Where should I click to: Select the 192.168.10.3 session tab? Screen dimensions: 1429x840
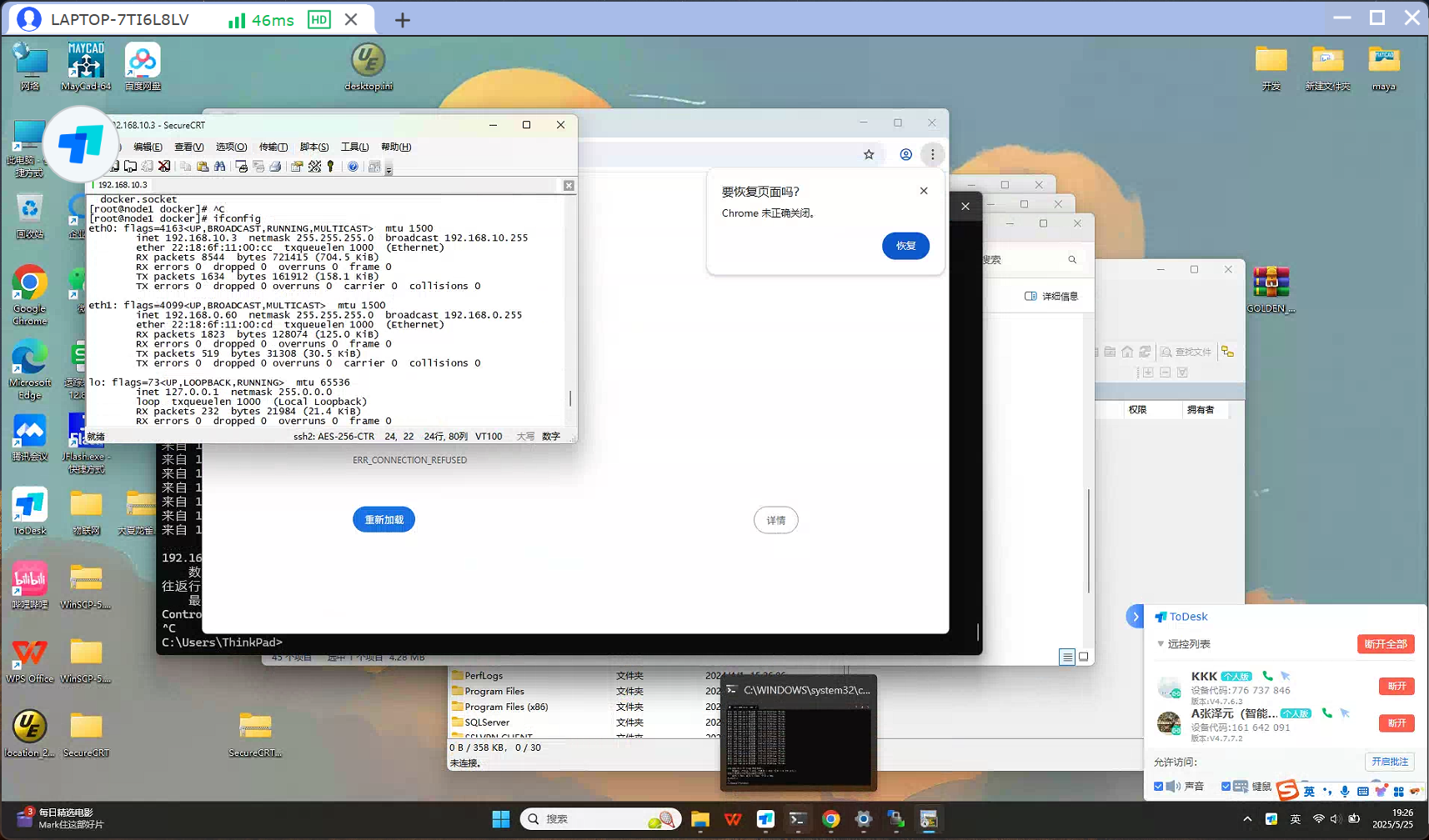point(122,185)
